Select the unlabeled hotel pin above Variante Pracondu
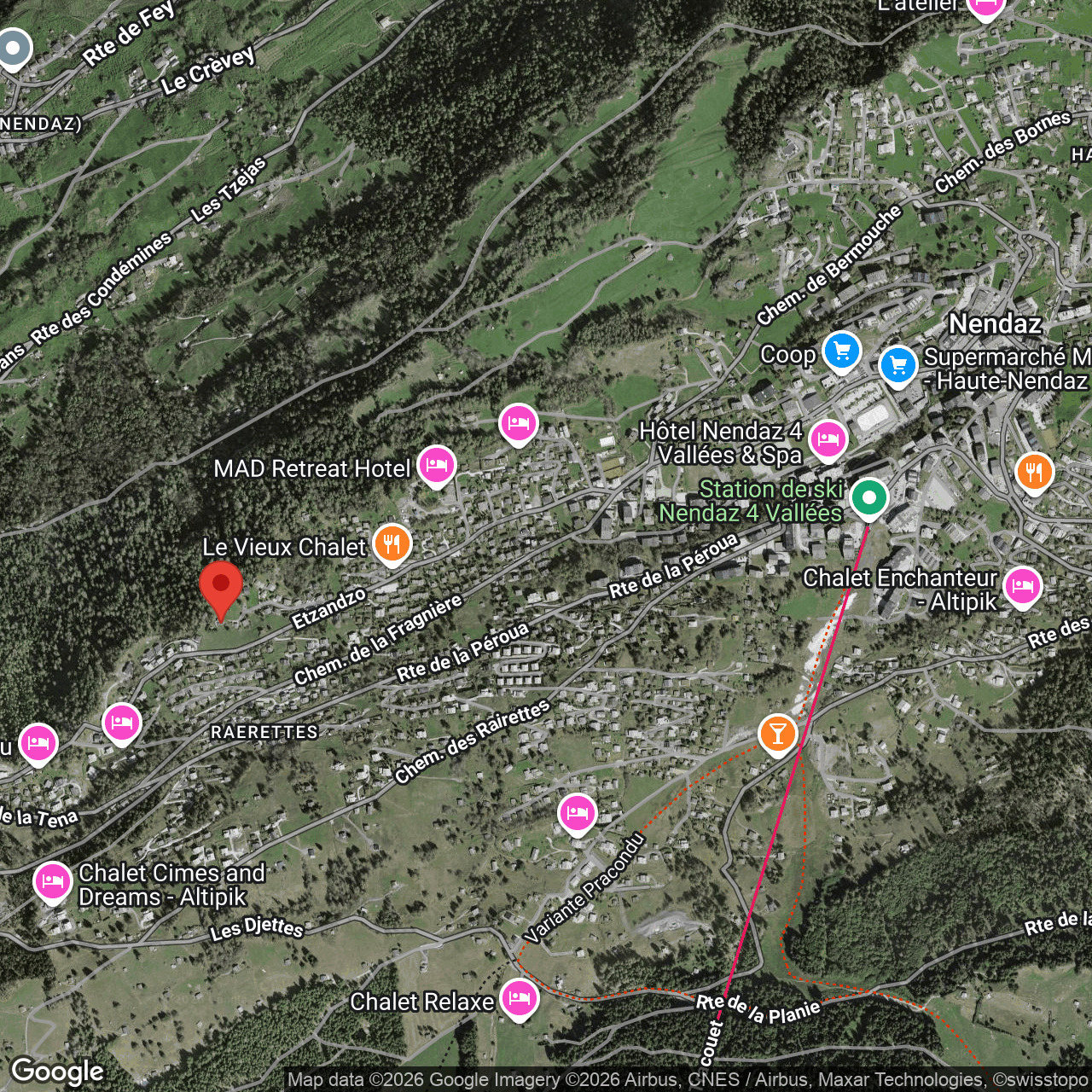This screenshot has height=1092, width=1092. coord(577,813)
